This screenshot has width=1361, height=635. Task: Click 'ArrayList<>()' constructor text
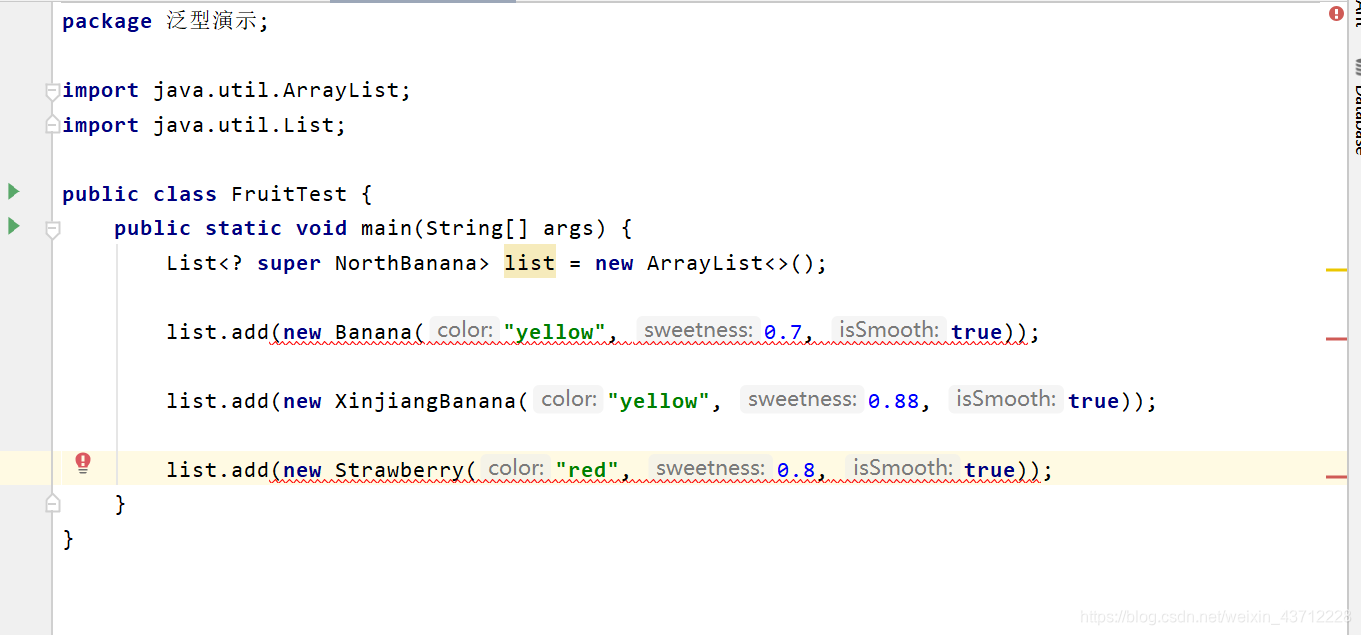[731, 263]
